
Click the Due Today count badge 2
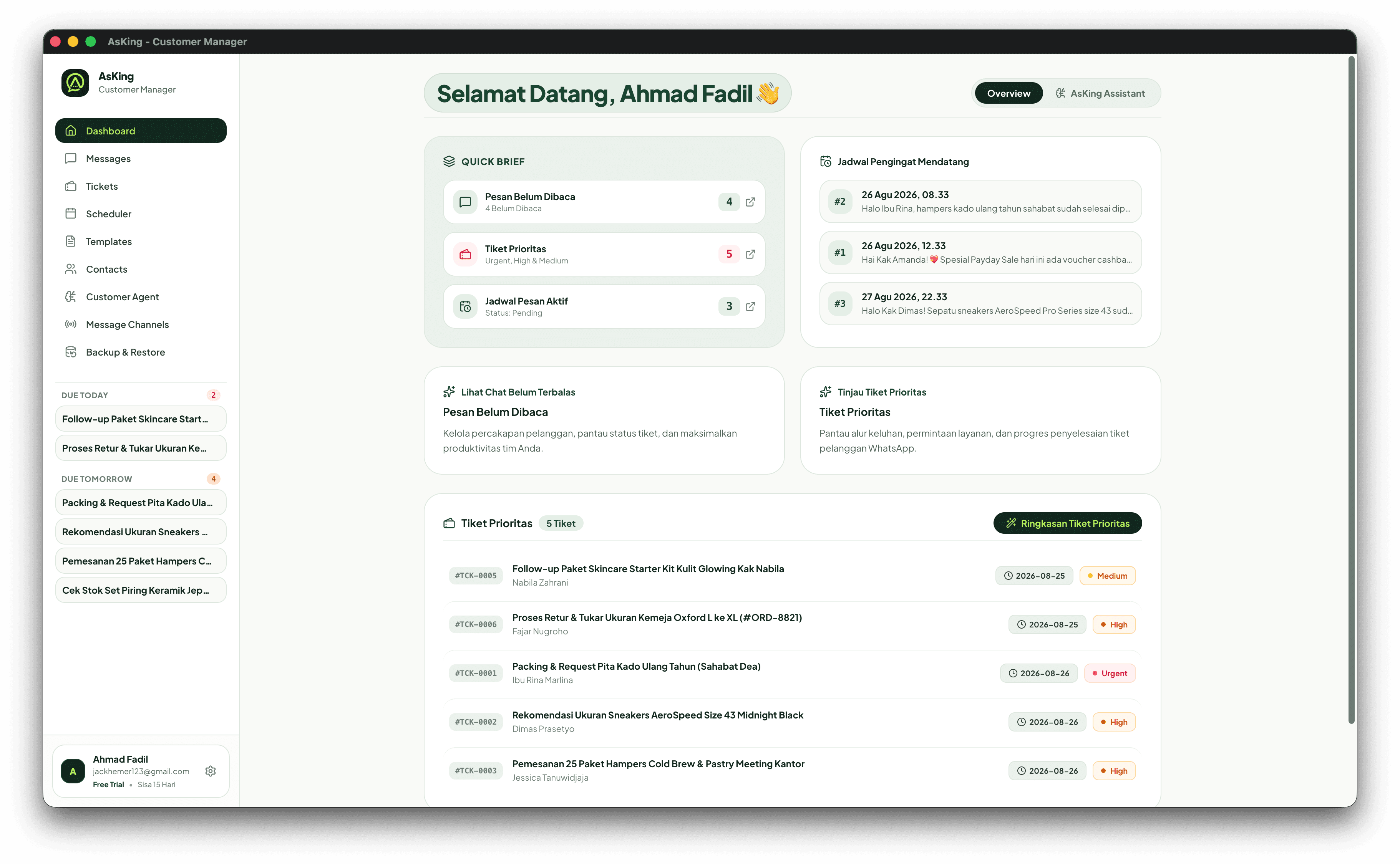213,395
